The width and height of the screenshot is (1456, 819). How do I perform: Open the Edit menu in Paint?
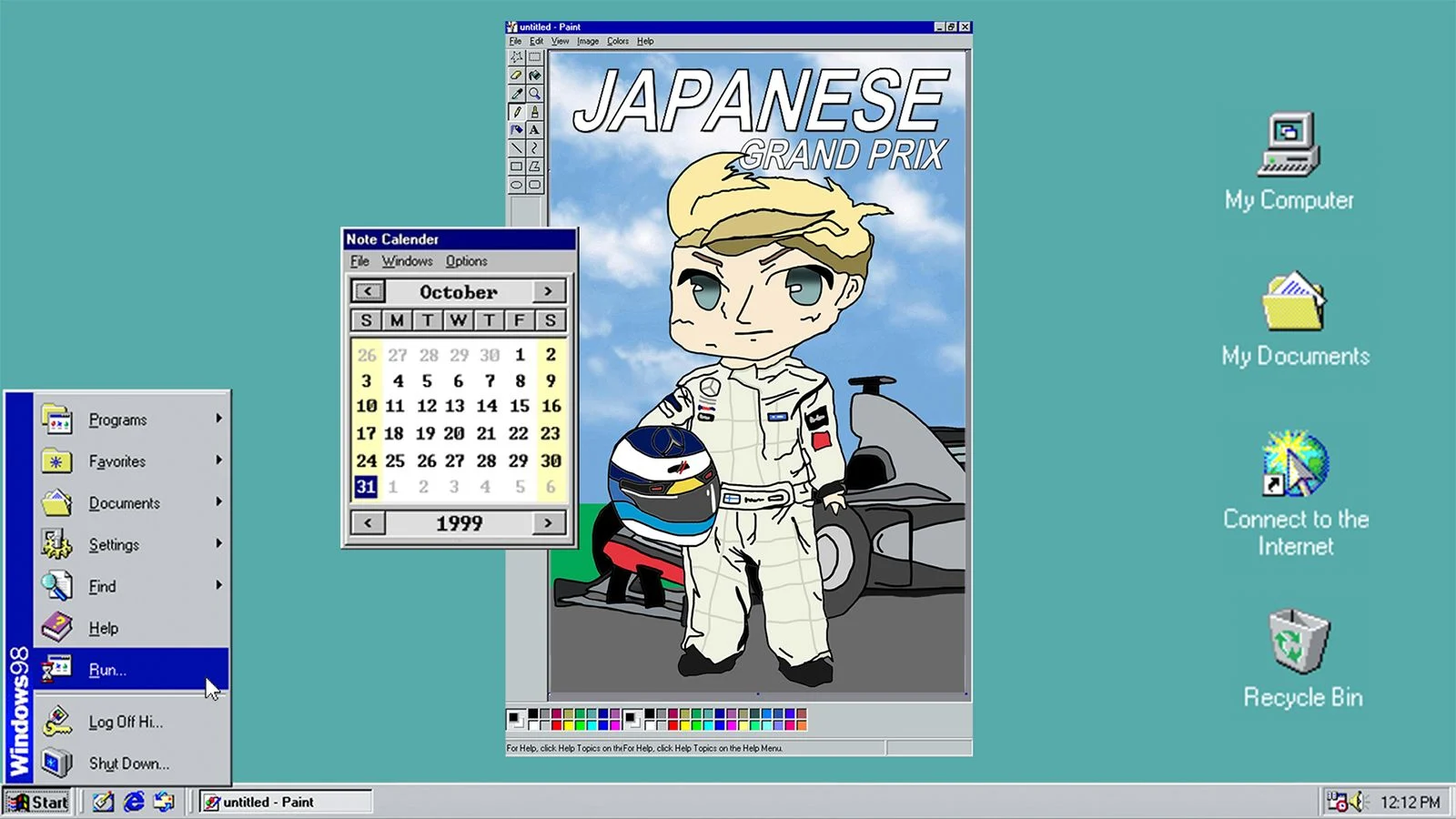tap(537, 41)
